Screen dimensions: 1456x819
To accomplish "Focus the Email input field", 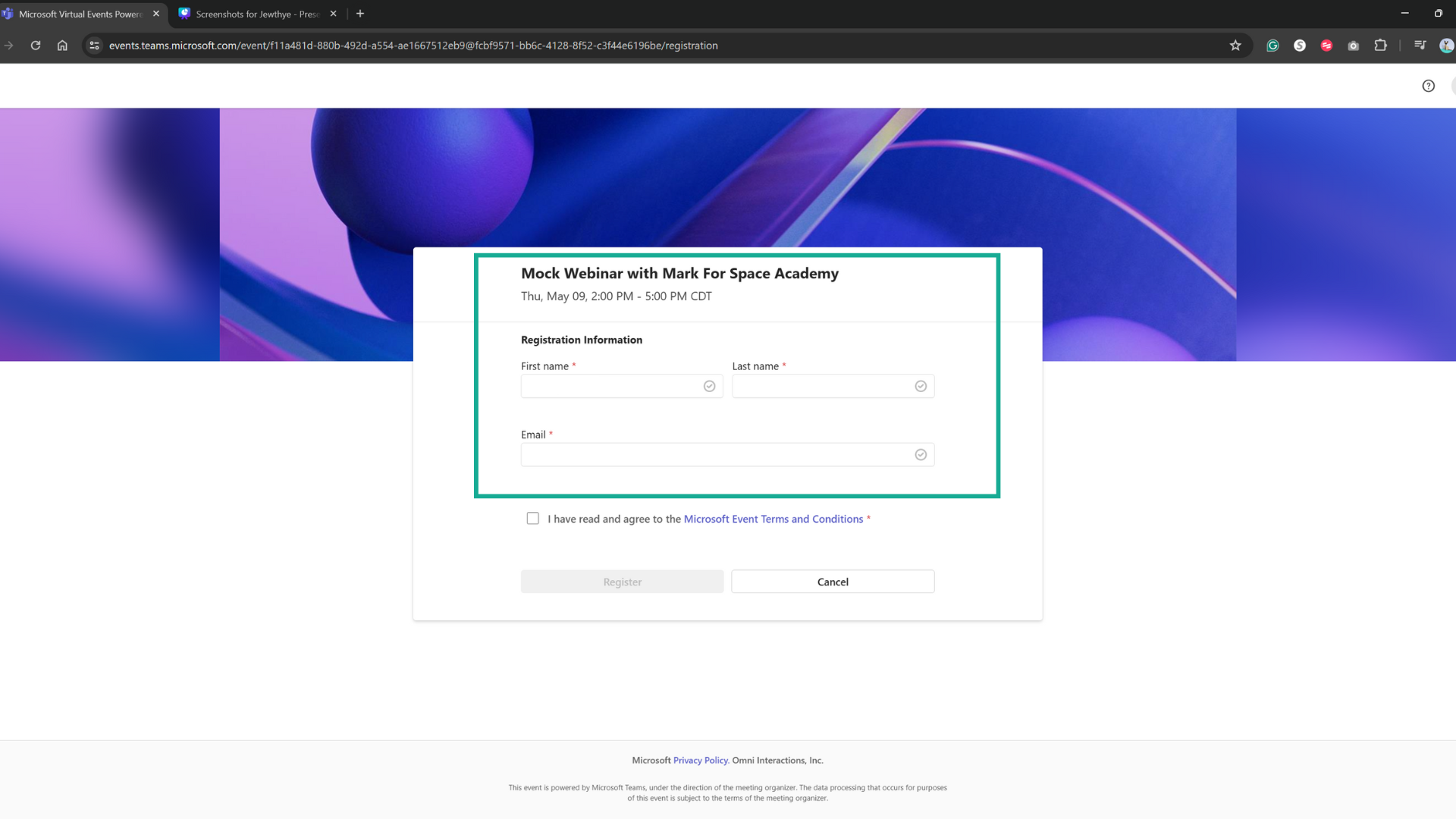I will (x=717, y=455).
